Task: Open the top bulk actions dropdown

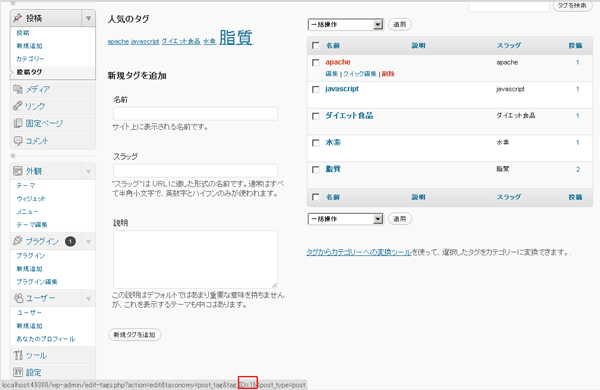Action: [x=345, y=24]
